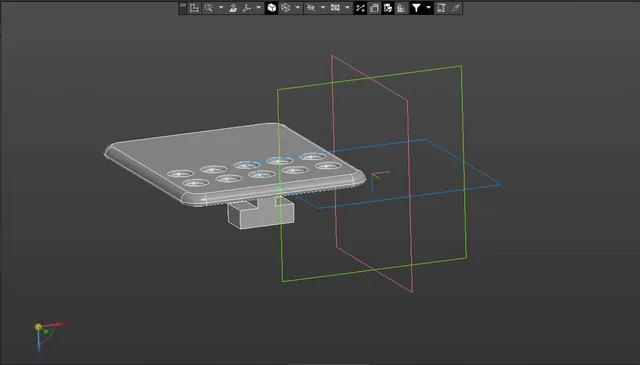Toggle the selection filter funnel icon

(x=416, y=8)
